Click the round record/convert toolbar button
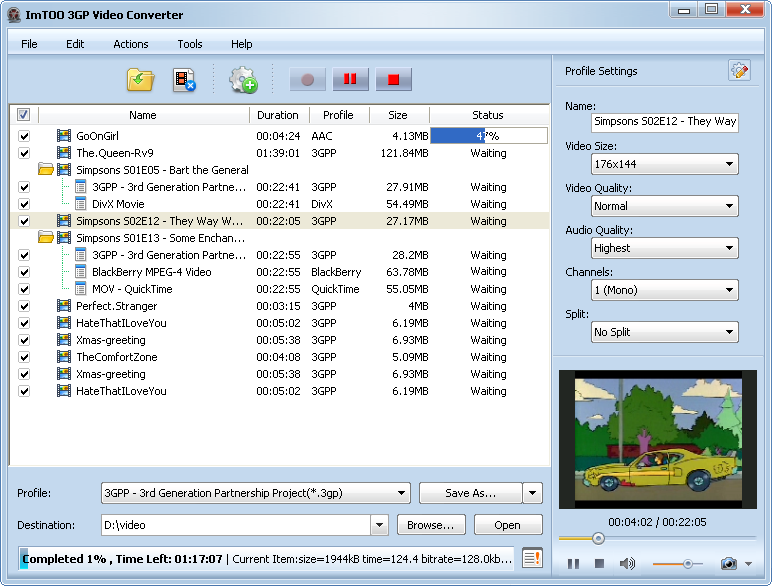The image size is (772, 586). (307, 79)
